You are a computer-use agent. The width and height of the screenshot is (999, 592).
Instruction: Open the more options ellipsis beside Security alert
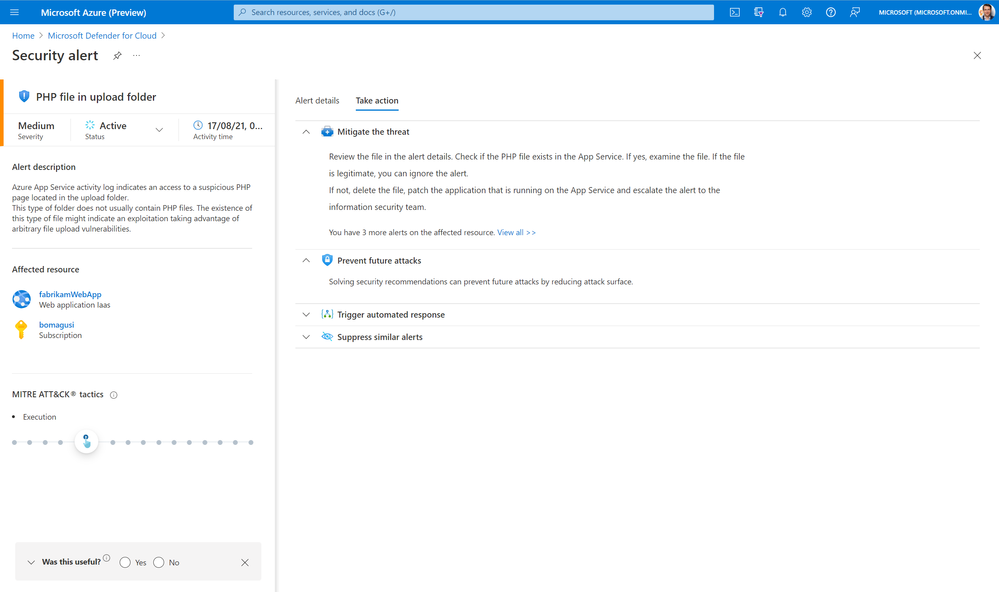(x=136, y=55)
